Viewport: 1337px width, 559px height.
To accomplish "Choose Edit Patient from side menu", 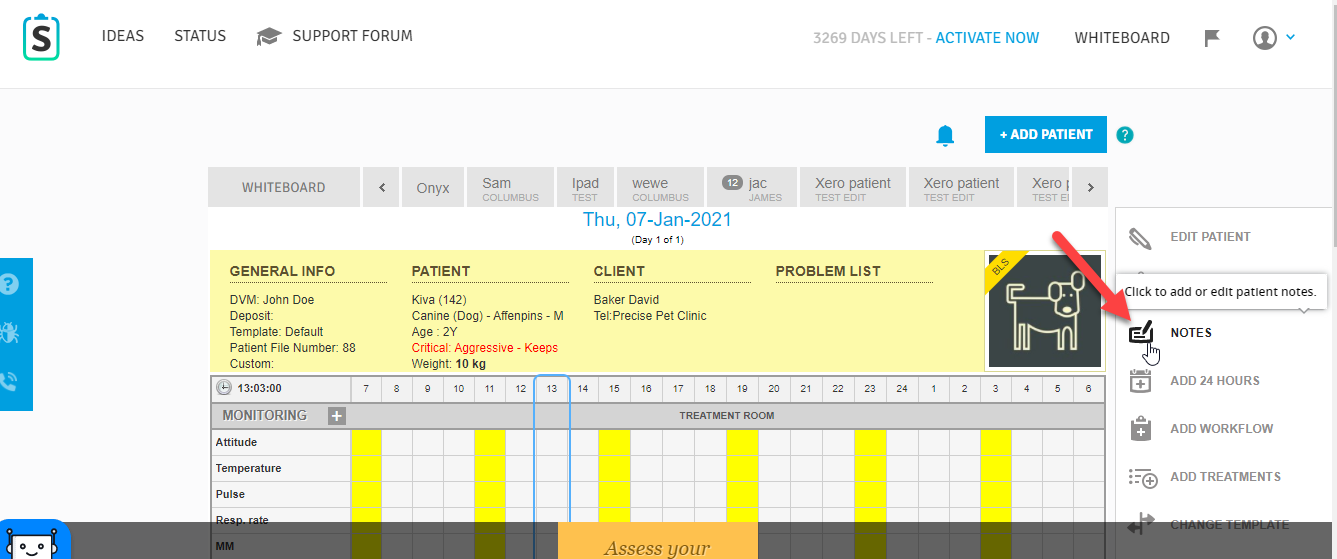I will pos(1210,237).
